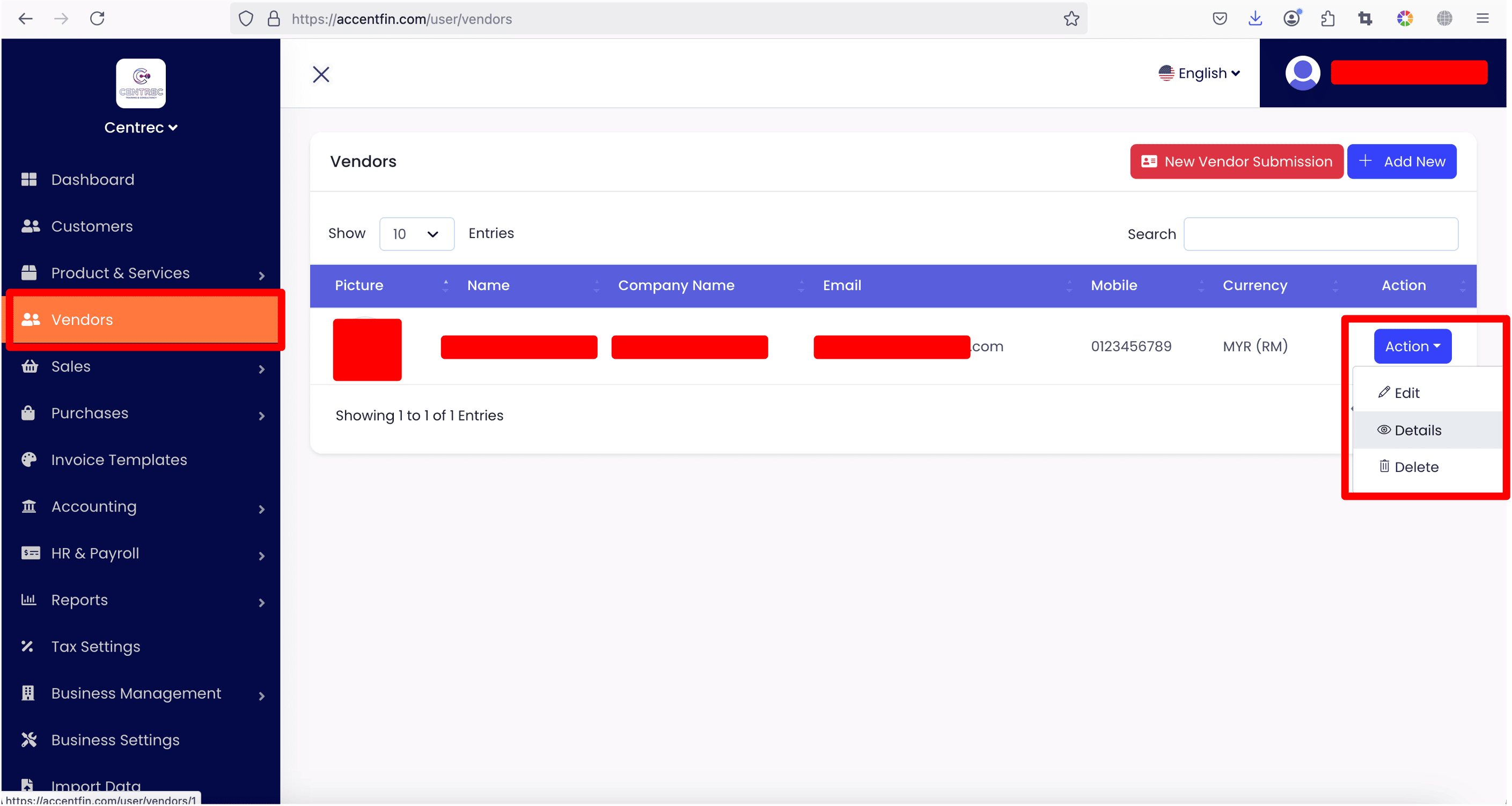Click the Dashboard grid icon in sidebar
Image resolution: width=1512 pixels, height=806 pixels.
click(x=29, y=180)
